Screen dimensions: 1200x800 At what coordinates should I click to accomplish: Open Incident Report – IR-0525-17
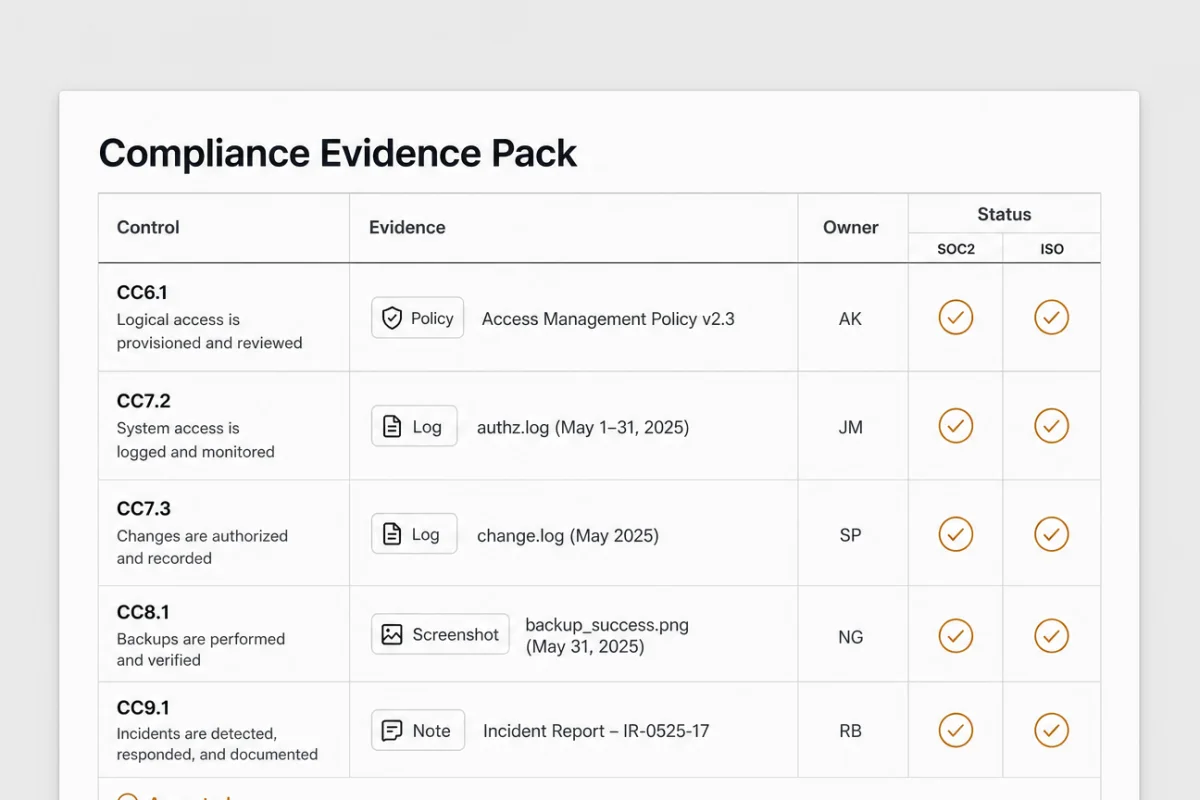(x=596, y=731)
